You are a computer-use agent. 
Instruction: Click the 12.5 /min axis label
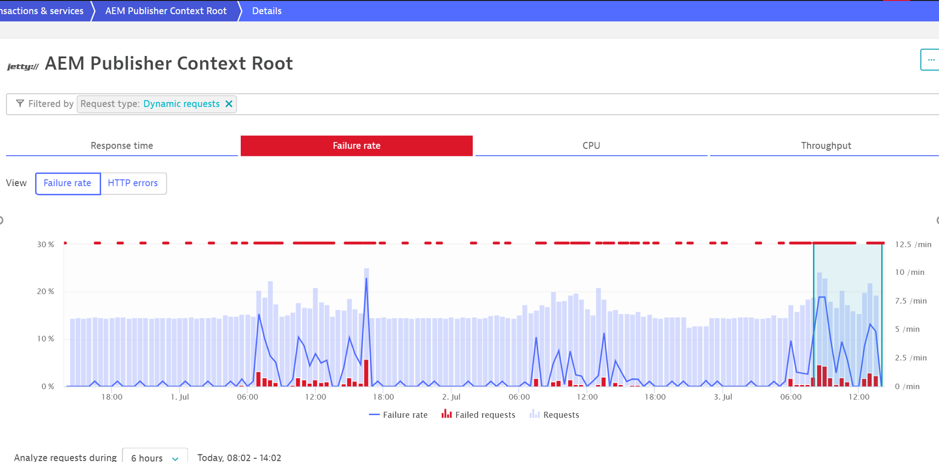click(x=914, y=244)
